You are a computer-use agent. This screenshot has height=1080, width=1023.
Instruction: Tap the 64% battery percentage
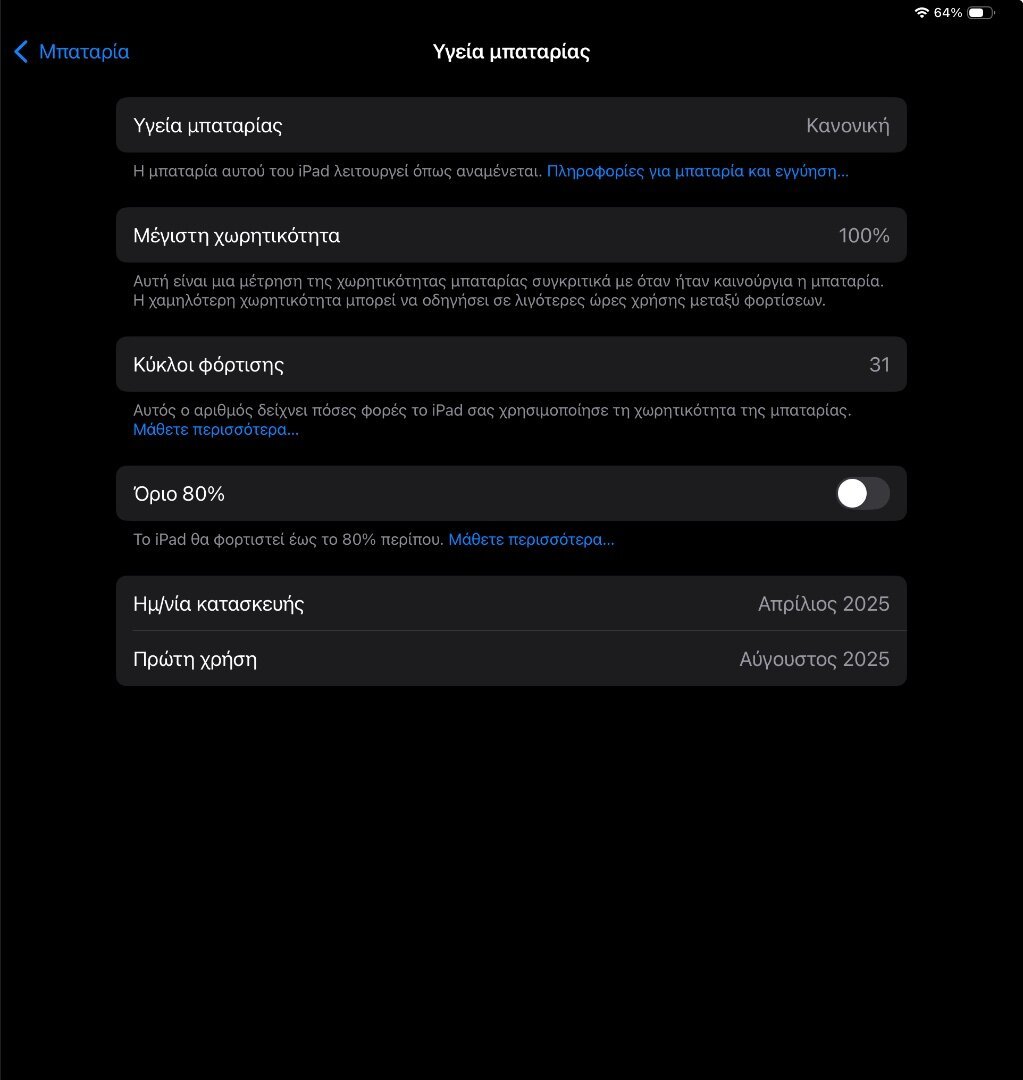coord(948,12)
